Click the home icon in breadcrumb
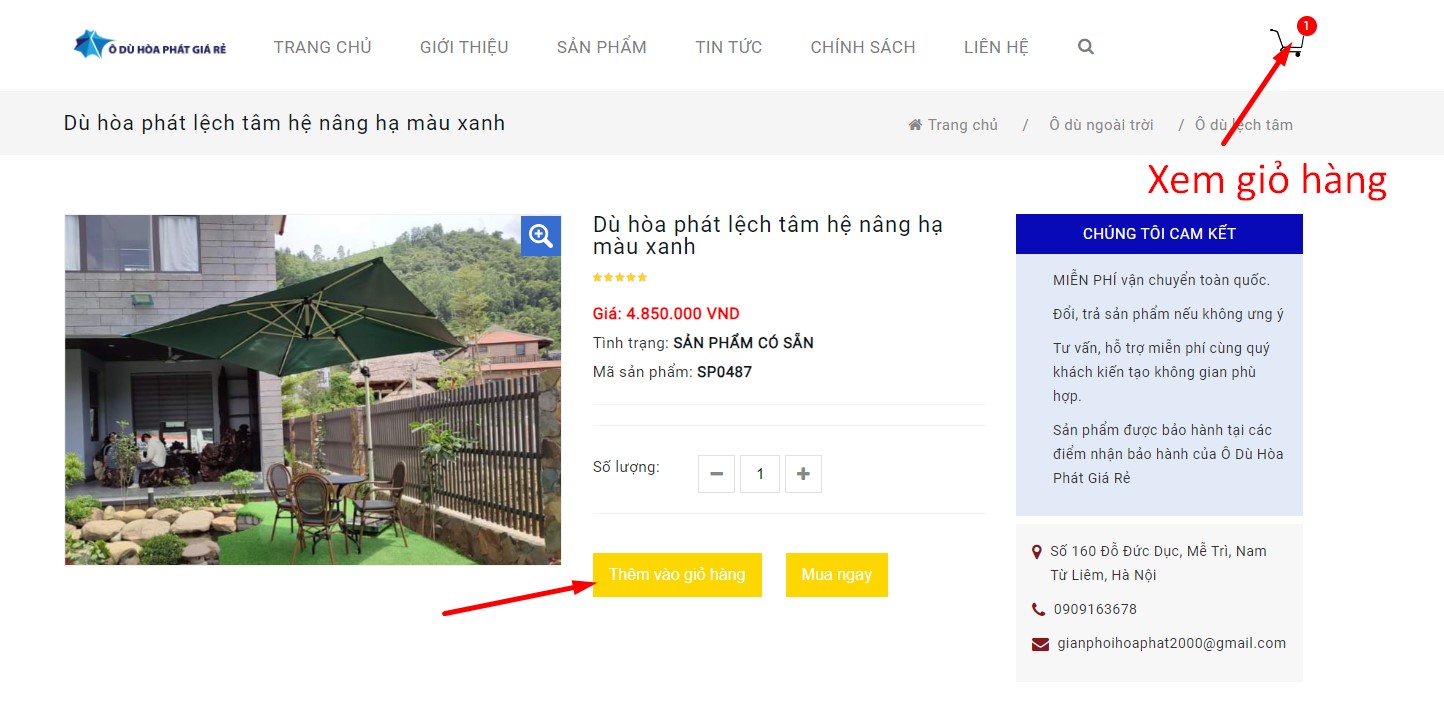Screen dimensions: 1444x703 tap(915, 125)
